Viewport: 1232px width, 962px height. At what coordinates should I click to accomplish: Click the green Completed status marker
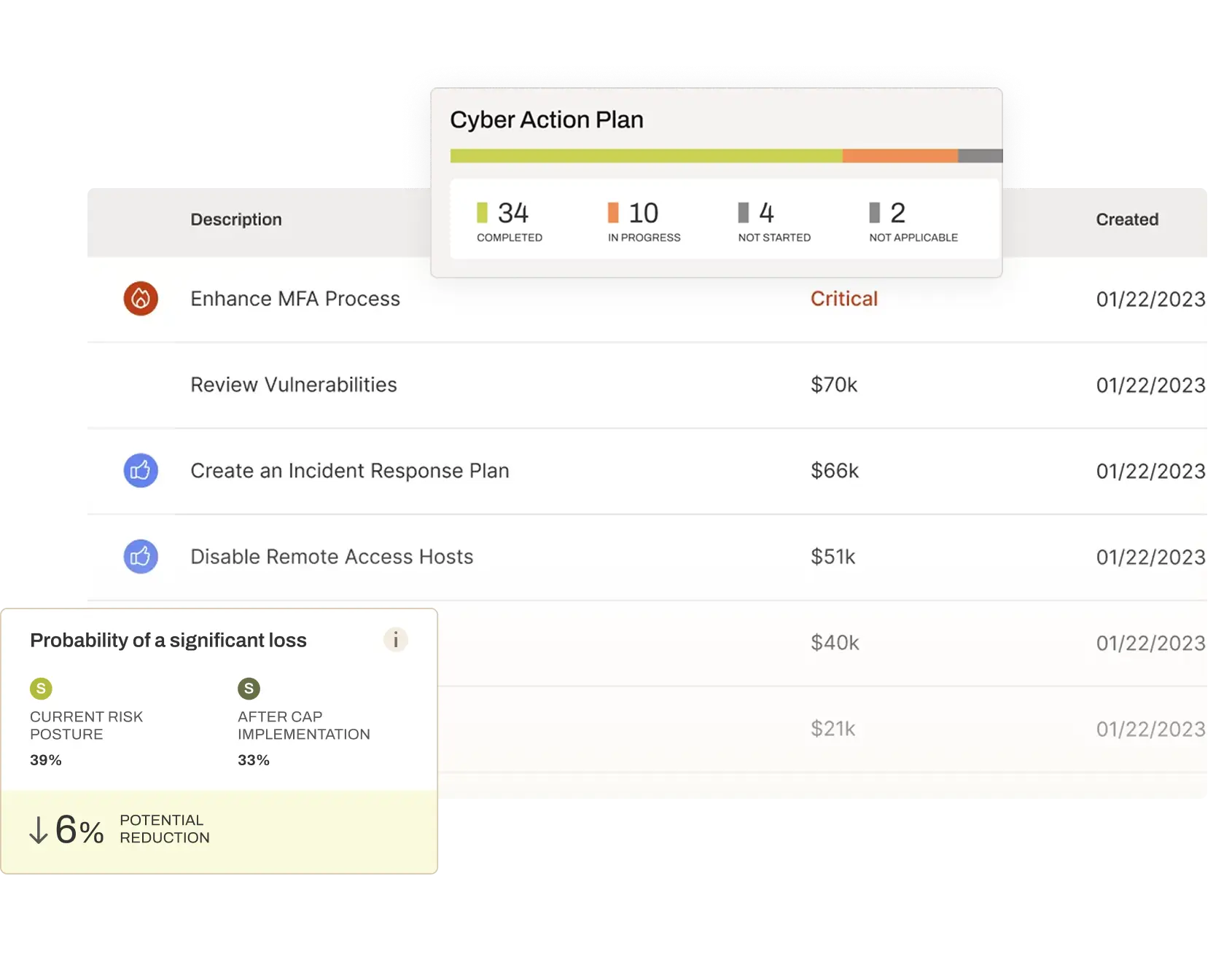[482, 213]
